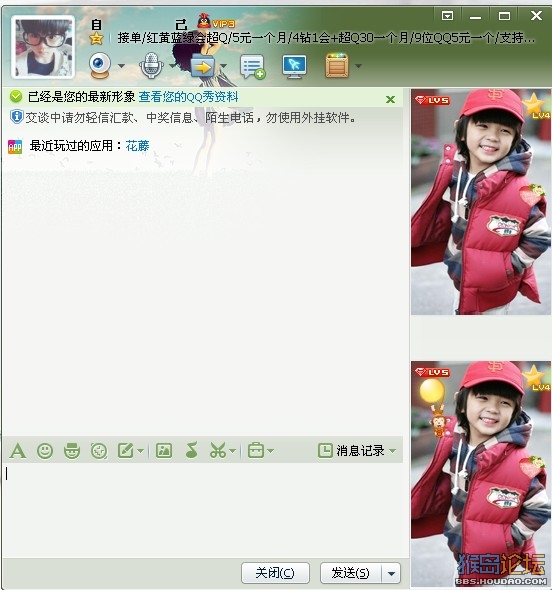
Task: Open the applications box icon
Action: click(337, 65)
